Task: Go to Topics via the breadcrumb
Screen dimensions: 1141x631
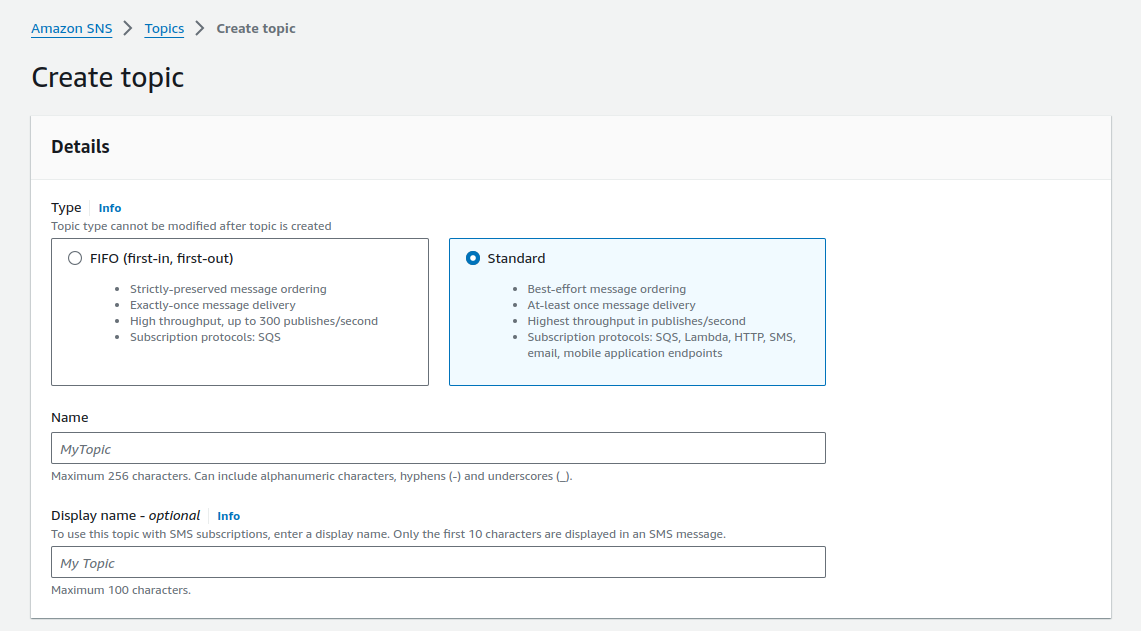Action: coord(164,29)
